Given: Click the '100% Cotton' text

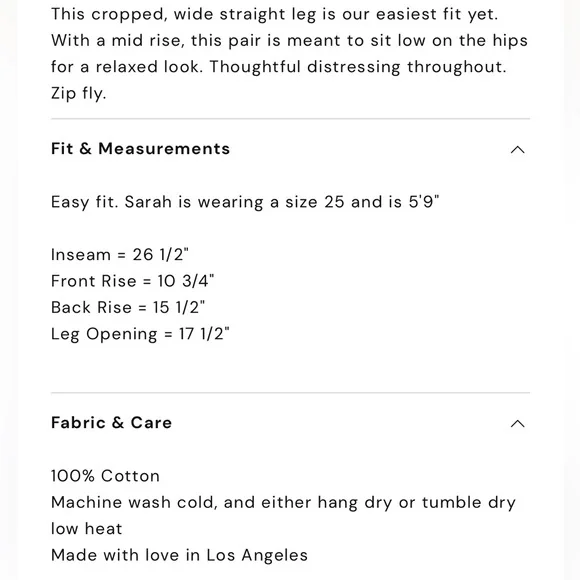Looking at the screenshot, I should pos(105,476).
